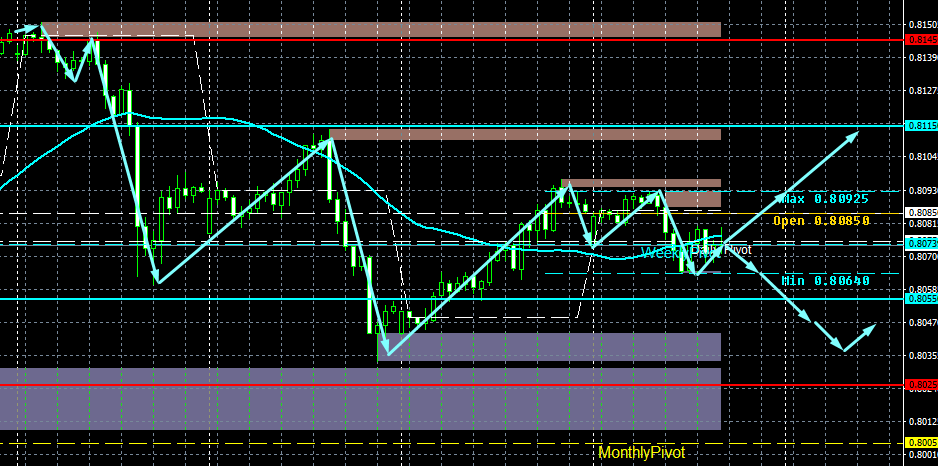Select the yellow 0.8005 price tag
The width and height of the screenshot is (938, 466).
(x=922, y=443)
